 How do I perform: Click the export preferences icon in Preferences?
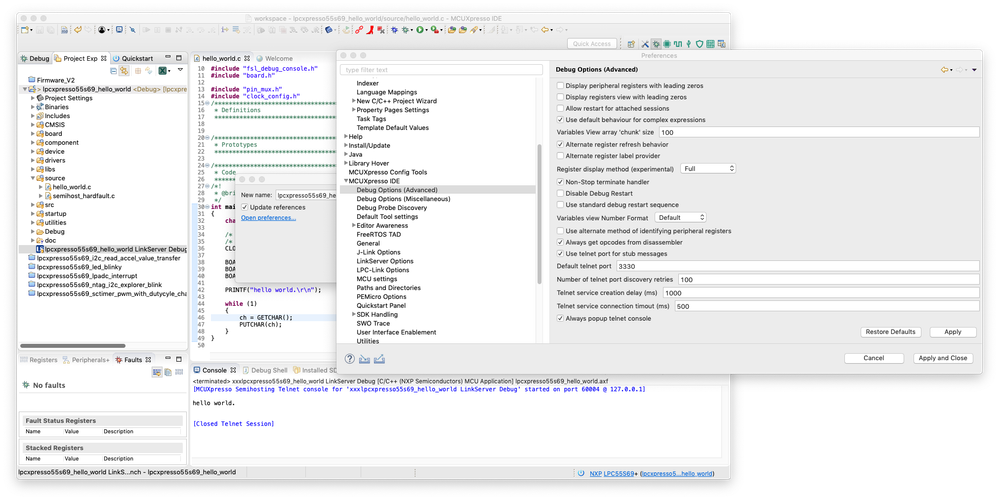(x=379, y=359)
